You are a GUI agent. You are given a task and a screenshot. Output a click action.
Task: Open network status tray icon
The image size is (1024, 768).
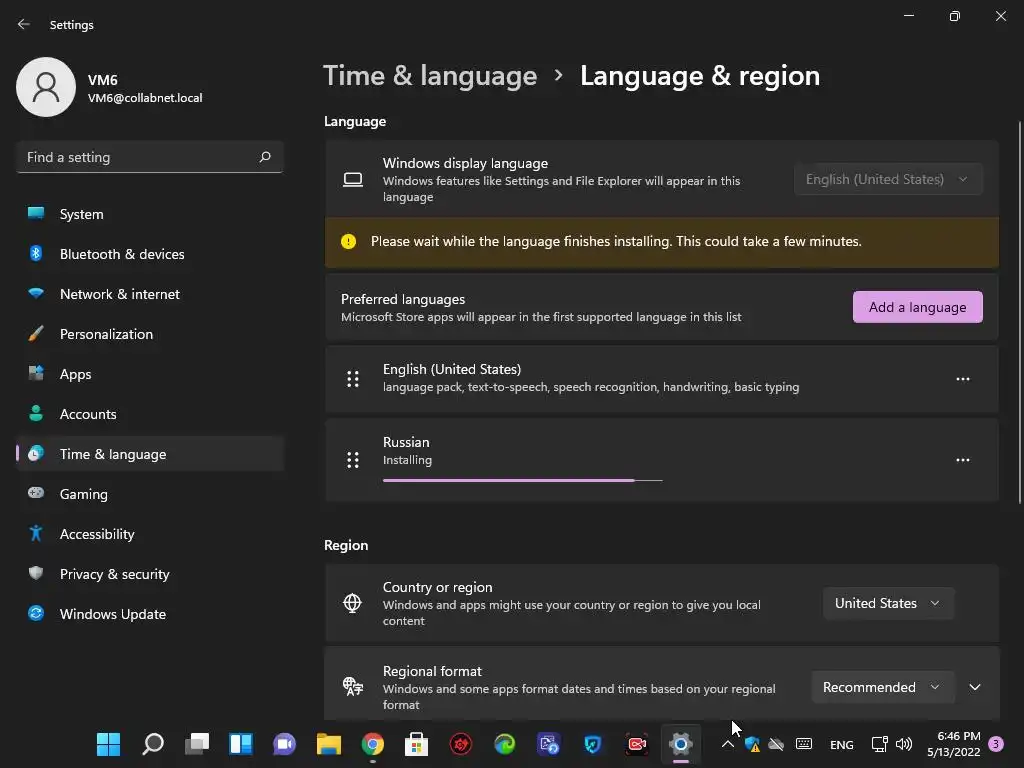[x=879, y=744]
